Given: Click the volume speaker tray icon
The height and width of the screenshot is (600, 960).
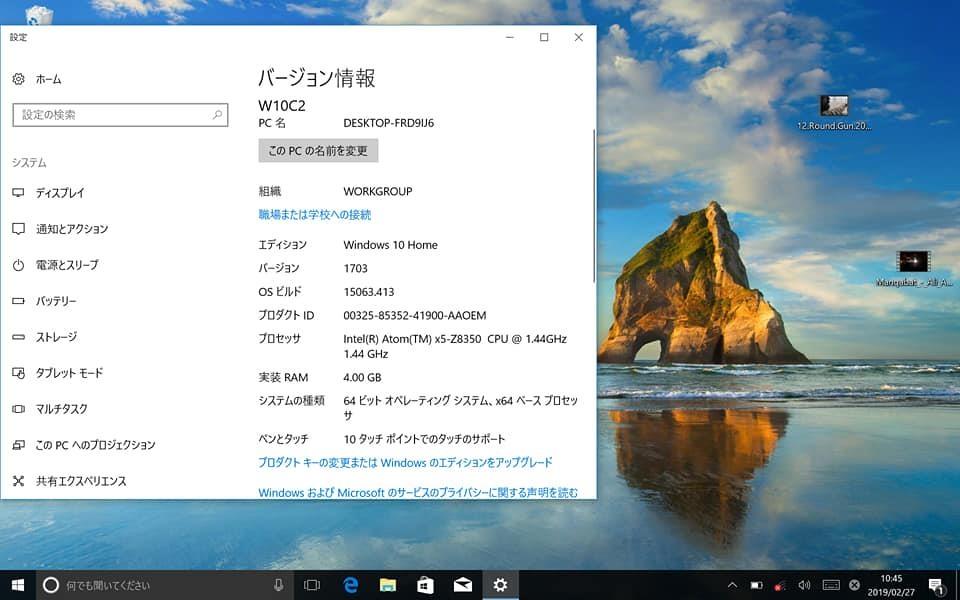Looking at the screenshot, I should pyautogui.click(x=804, y=585).
